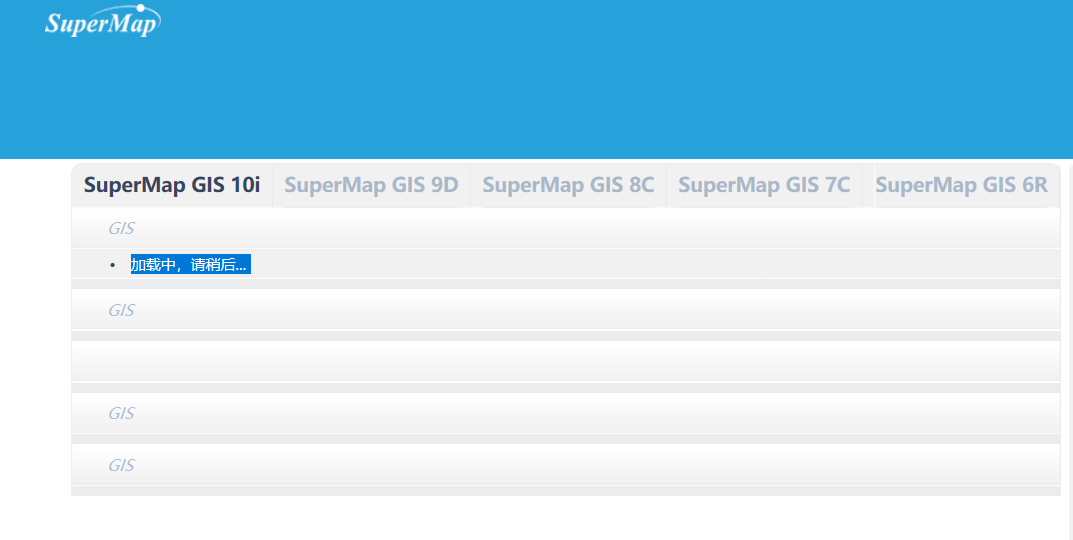This screenshot has height=540, width=1073.
Task: Open the SuperMap GIS 8C tab
Action: coord(568,185)
